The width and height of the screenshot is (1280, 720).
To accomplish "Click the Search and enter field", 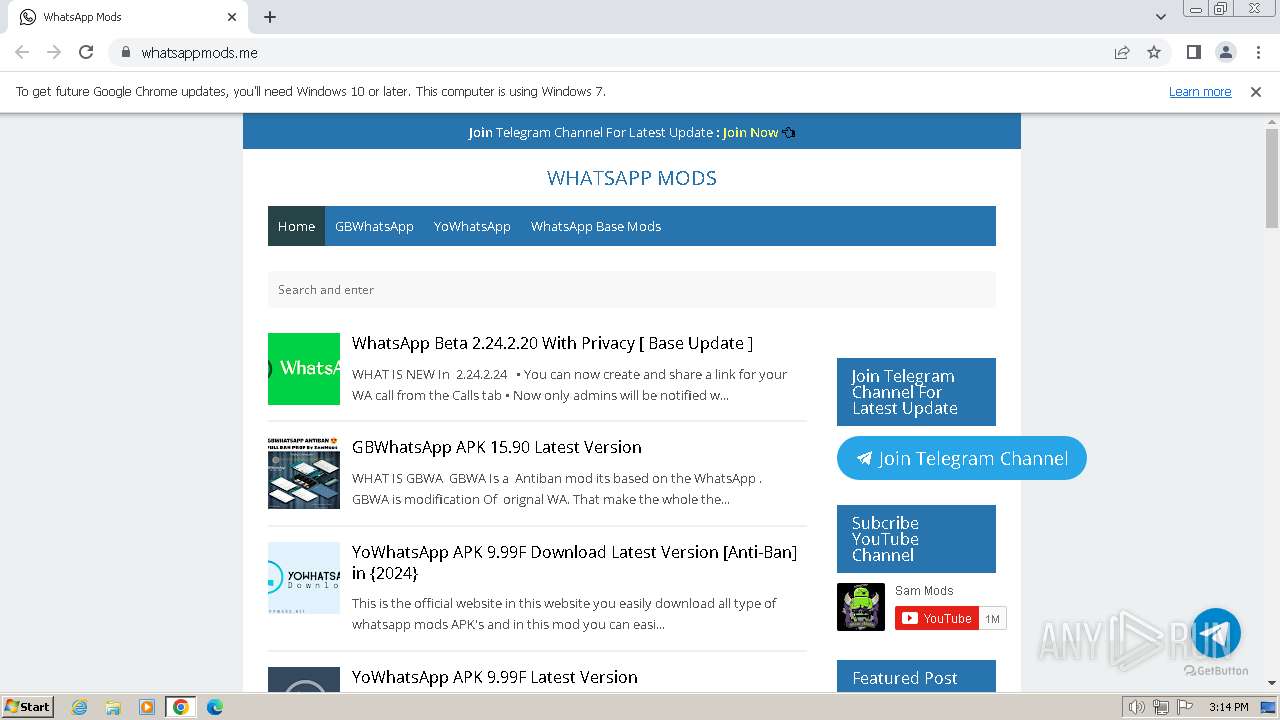I will point(632,290).
